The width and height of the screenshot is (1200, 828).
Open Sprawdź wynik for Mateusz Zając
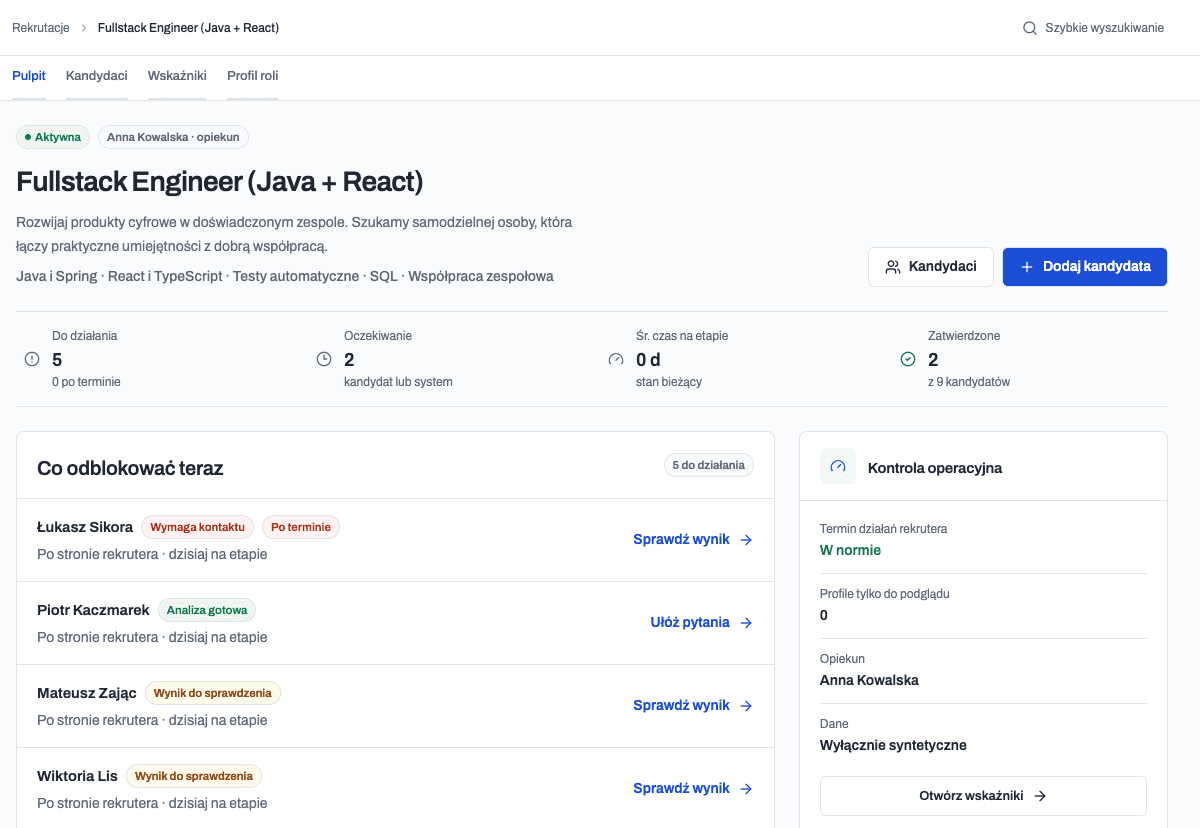tap(693, 706)
